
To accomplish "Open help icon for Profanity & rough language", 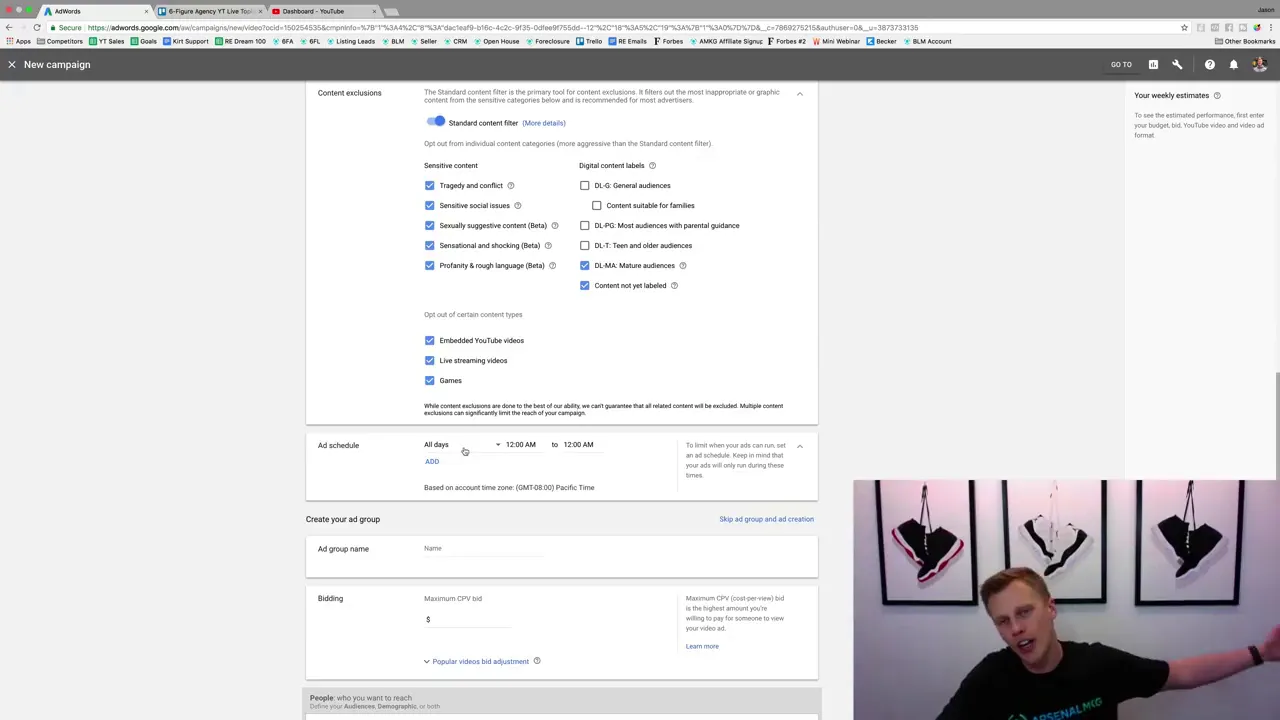I will pos(552,265).
